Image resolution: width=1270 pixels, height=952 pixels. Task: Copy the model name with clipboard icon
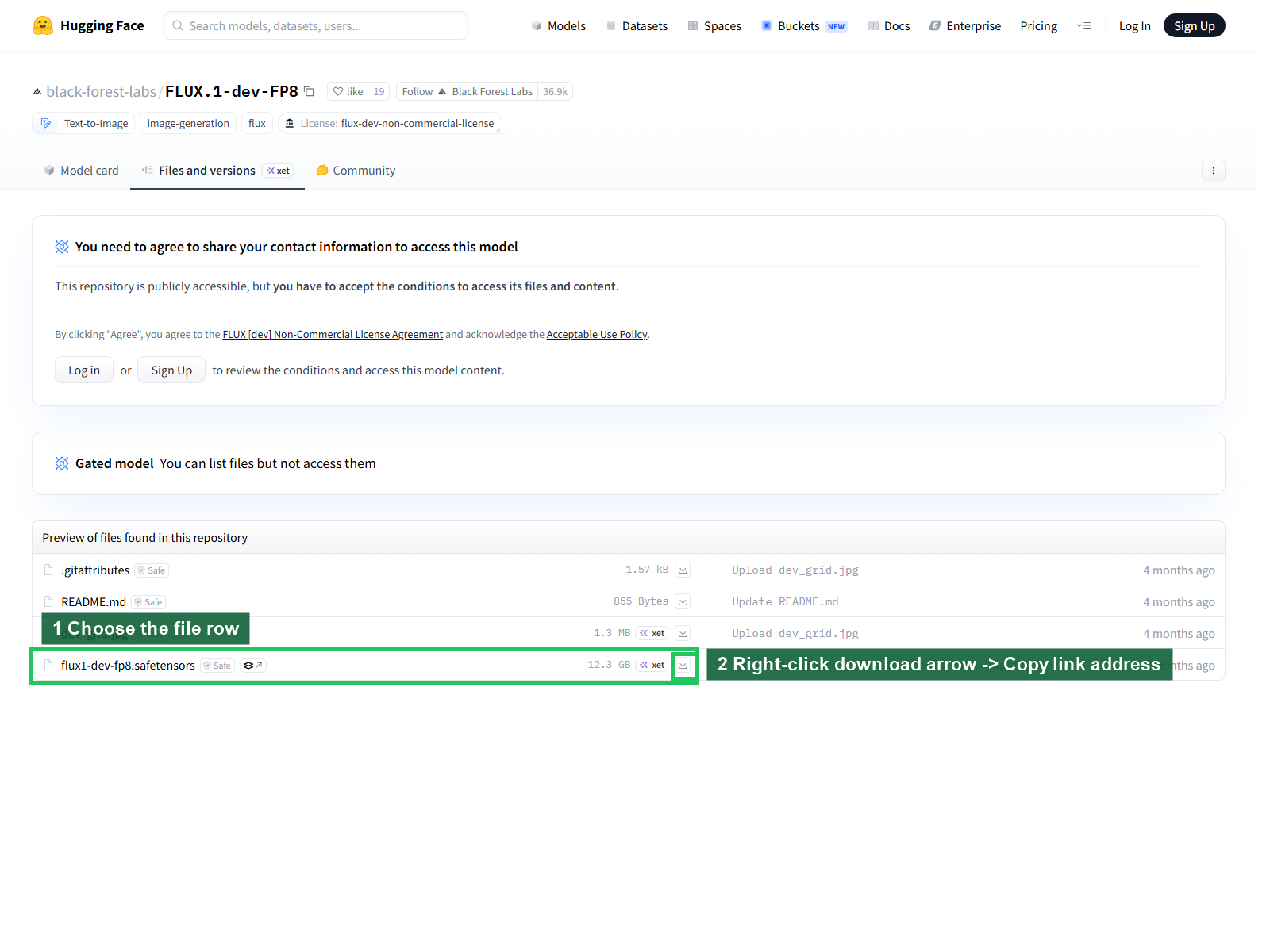click(x=310, y=92)
